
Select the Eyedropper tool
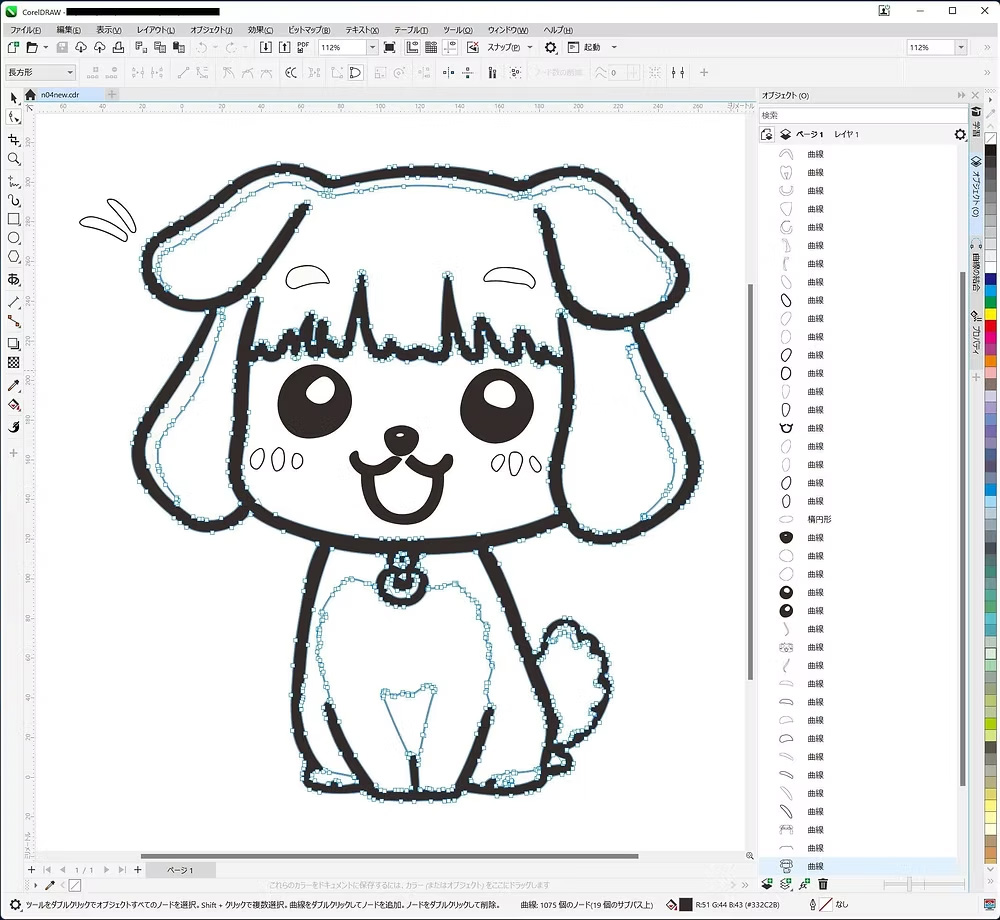click(14, 385)
